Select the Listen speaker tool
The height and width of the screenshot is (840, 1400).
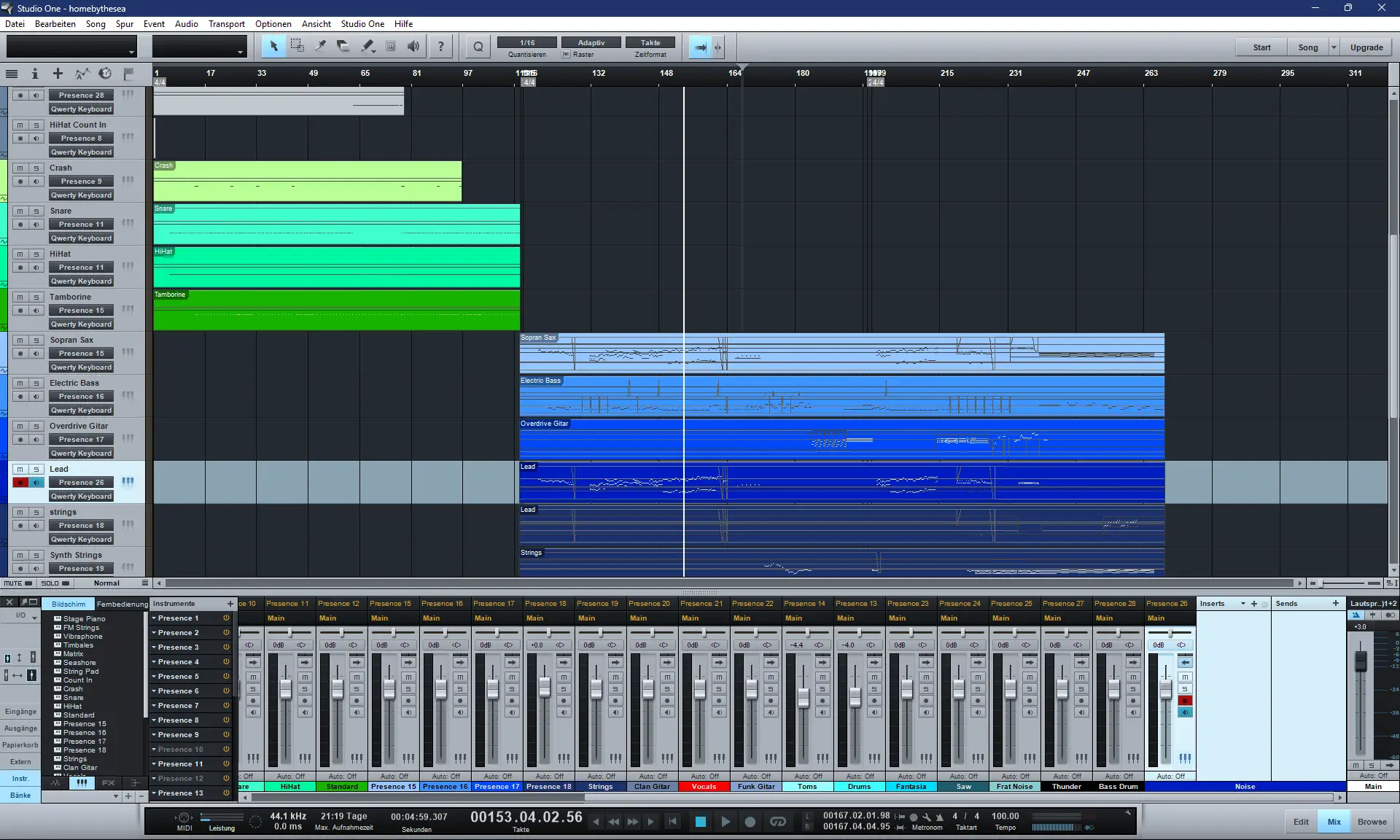(413, 46)
